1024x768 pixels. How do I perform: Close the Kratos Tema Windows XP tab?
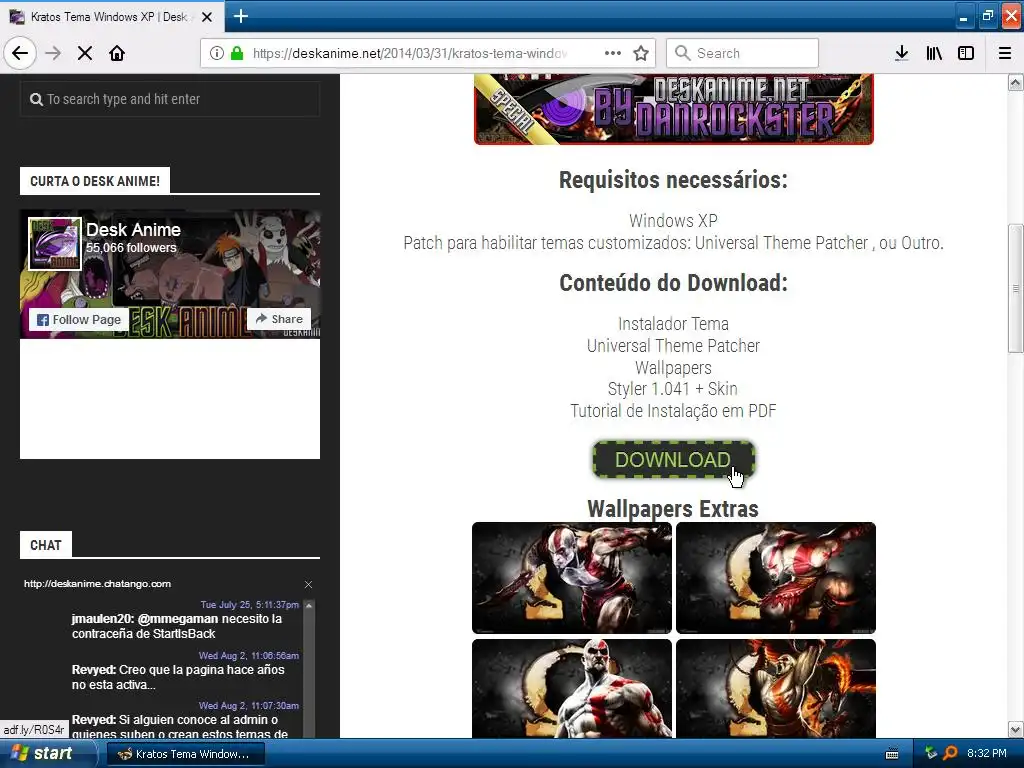[x=207, y=17]
